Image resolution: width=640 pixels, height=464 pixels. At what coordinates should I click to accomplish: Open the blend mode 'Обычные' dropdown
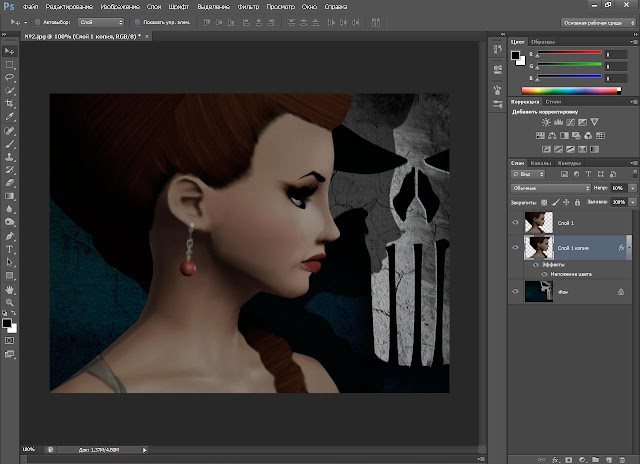[x=549, y=187]
